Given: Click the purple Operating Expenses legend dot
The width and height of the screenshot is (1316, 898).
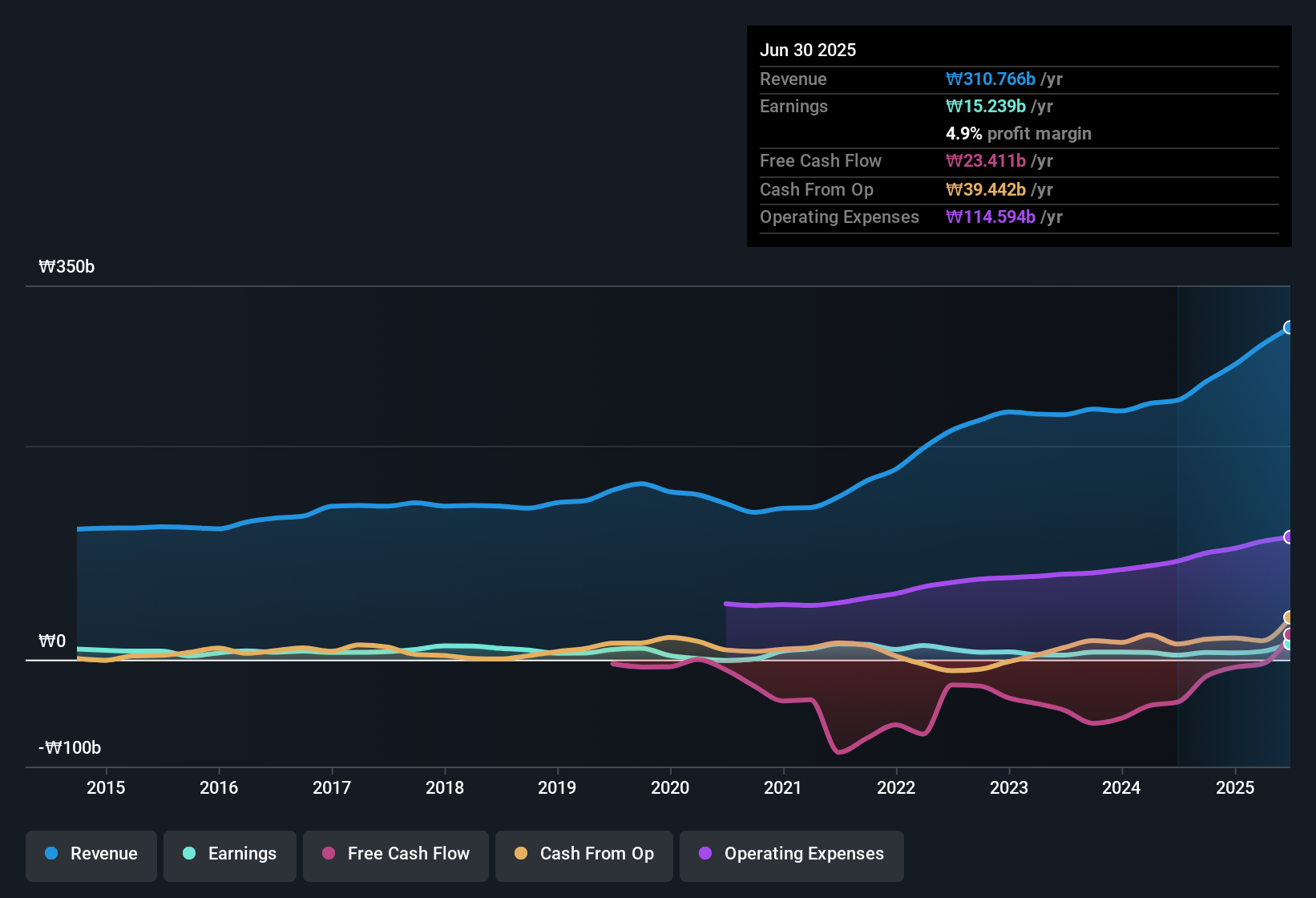Looking at the screenshot, I should click(x=704, y=854).
